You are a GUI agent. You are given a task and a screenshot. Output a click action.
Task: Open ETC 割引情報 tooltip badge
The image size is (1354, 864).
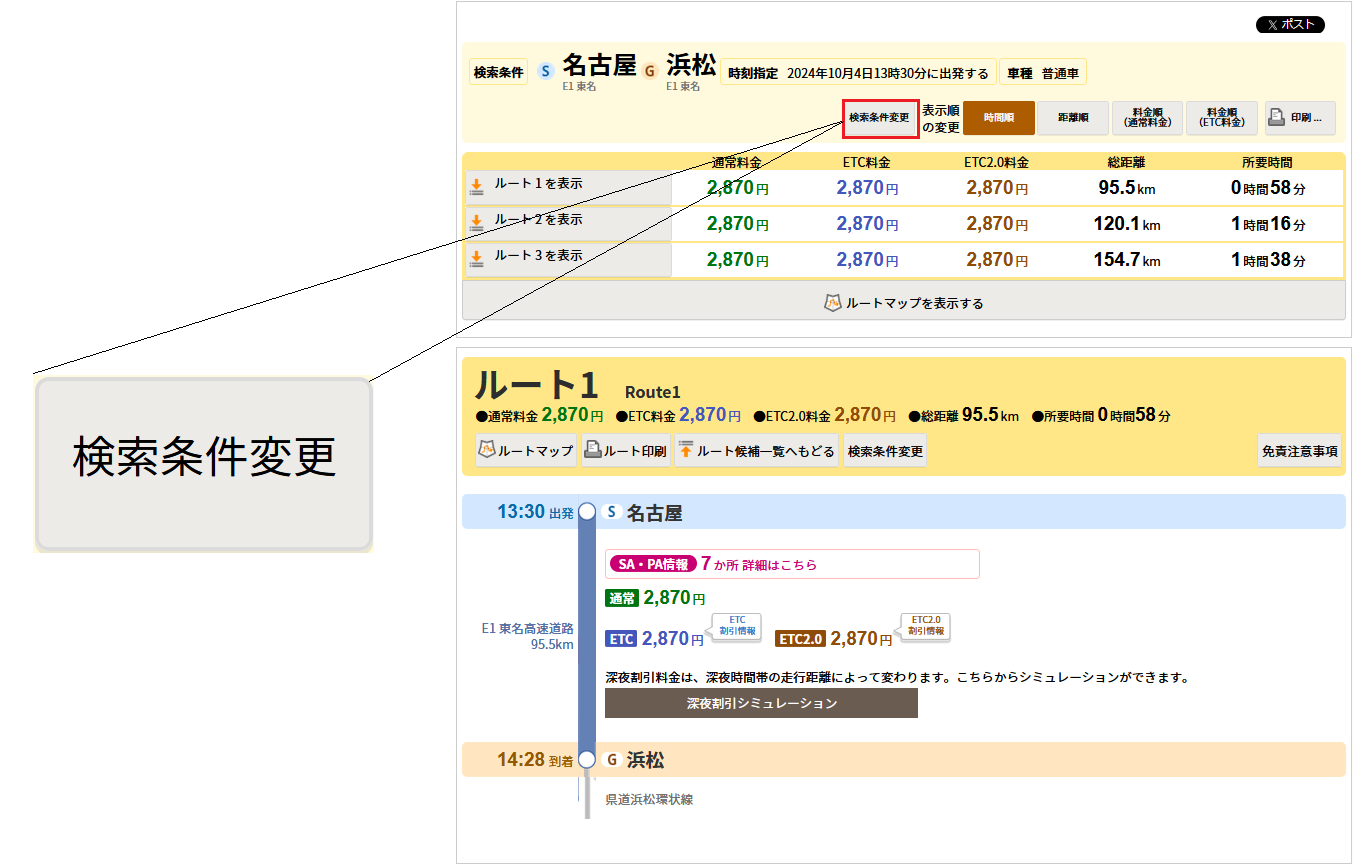[x=737, y=626]
